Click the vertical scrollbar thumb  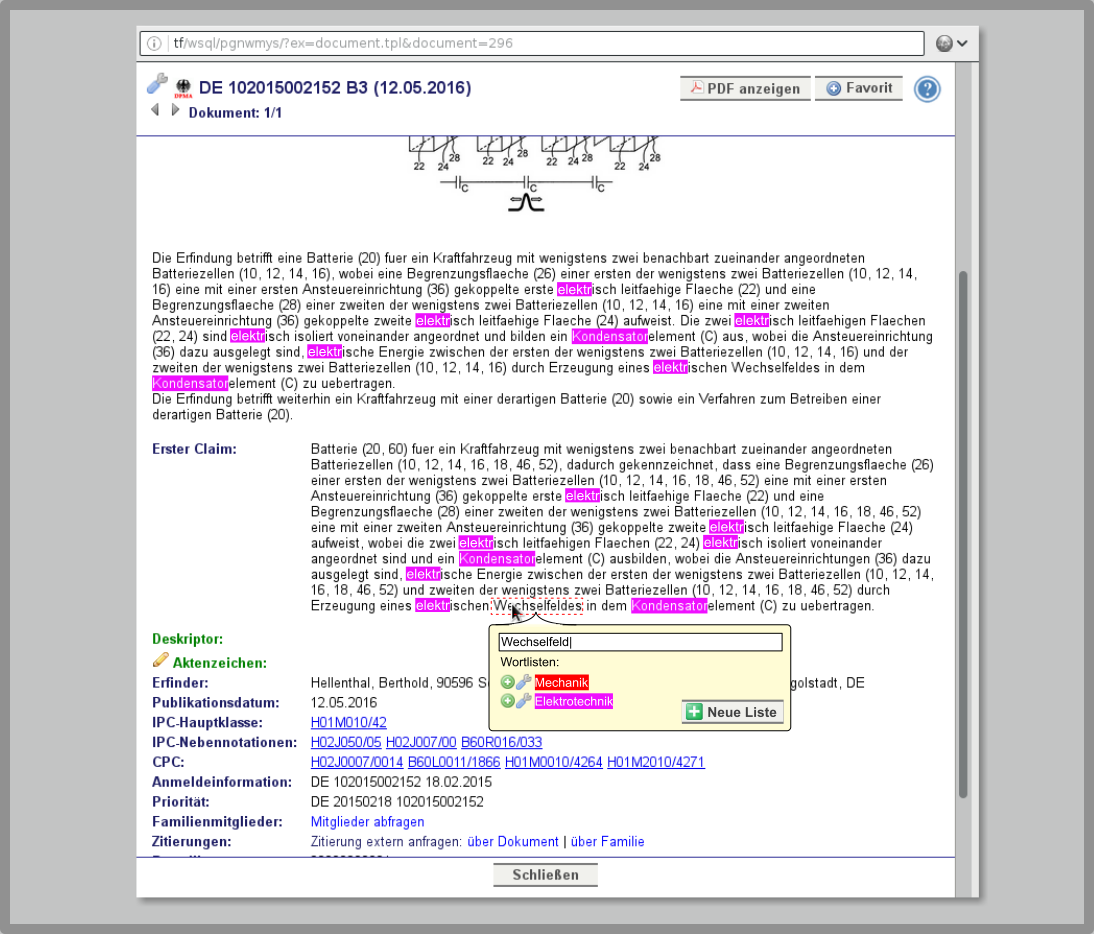(x=963, y=534)
